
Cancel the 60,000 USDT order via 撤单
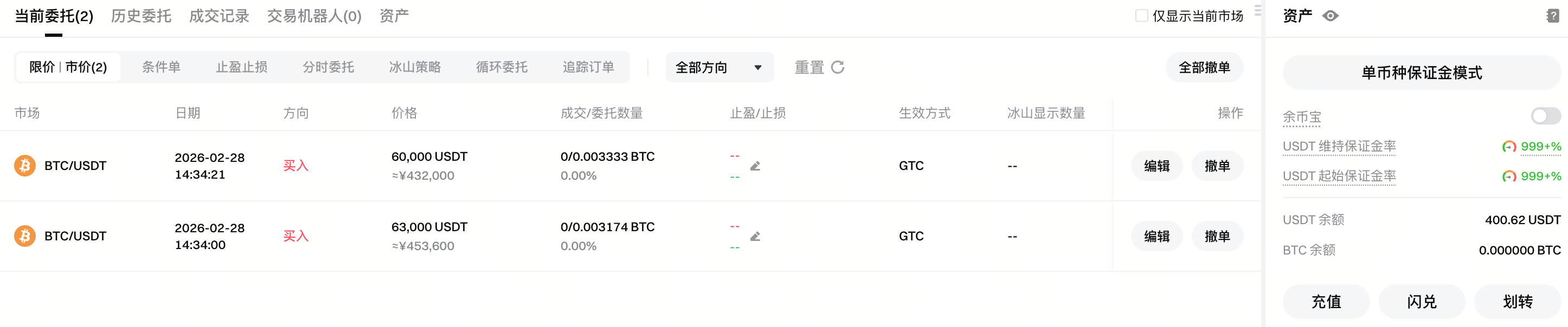click(x=1217, y=165)
